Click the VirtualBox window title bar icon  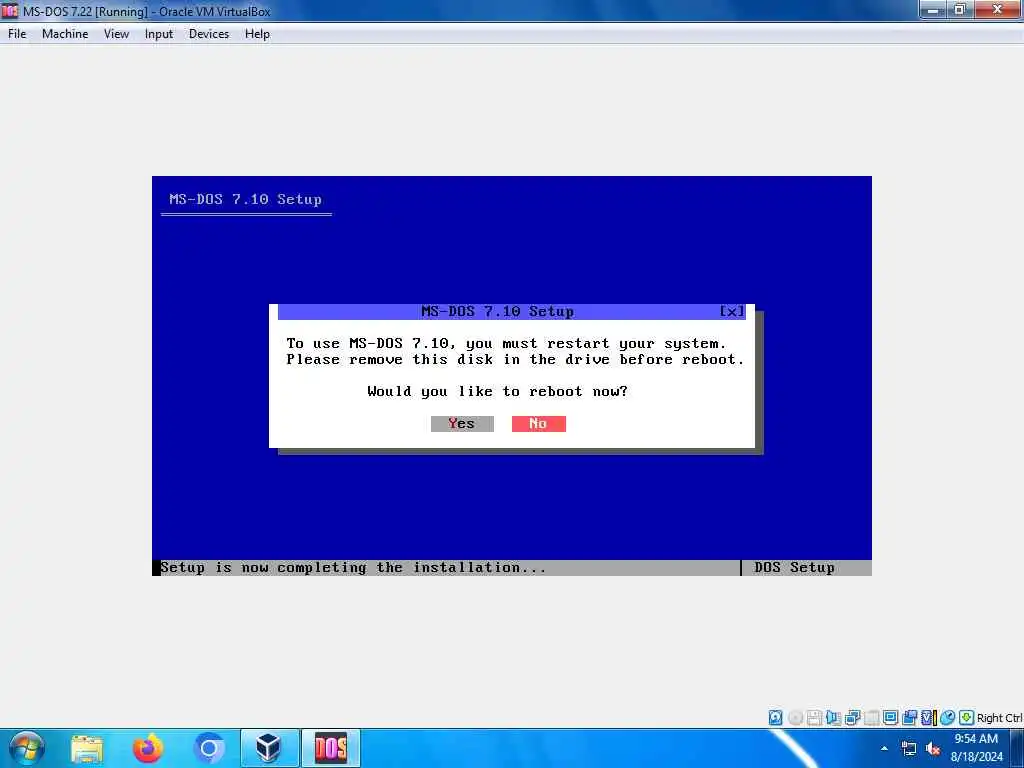[10, 10]
